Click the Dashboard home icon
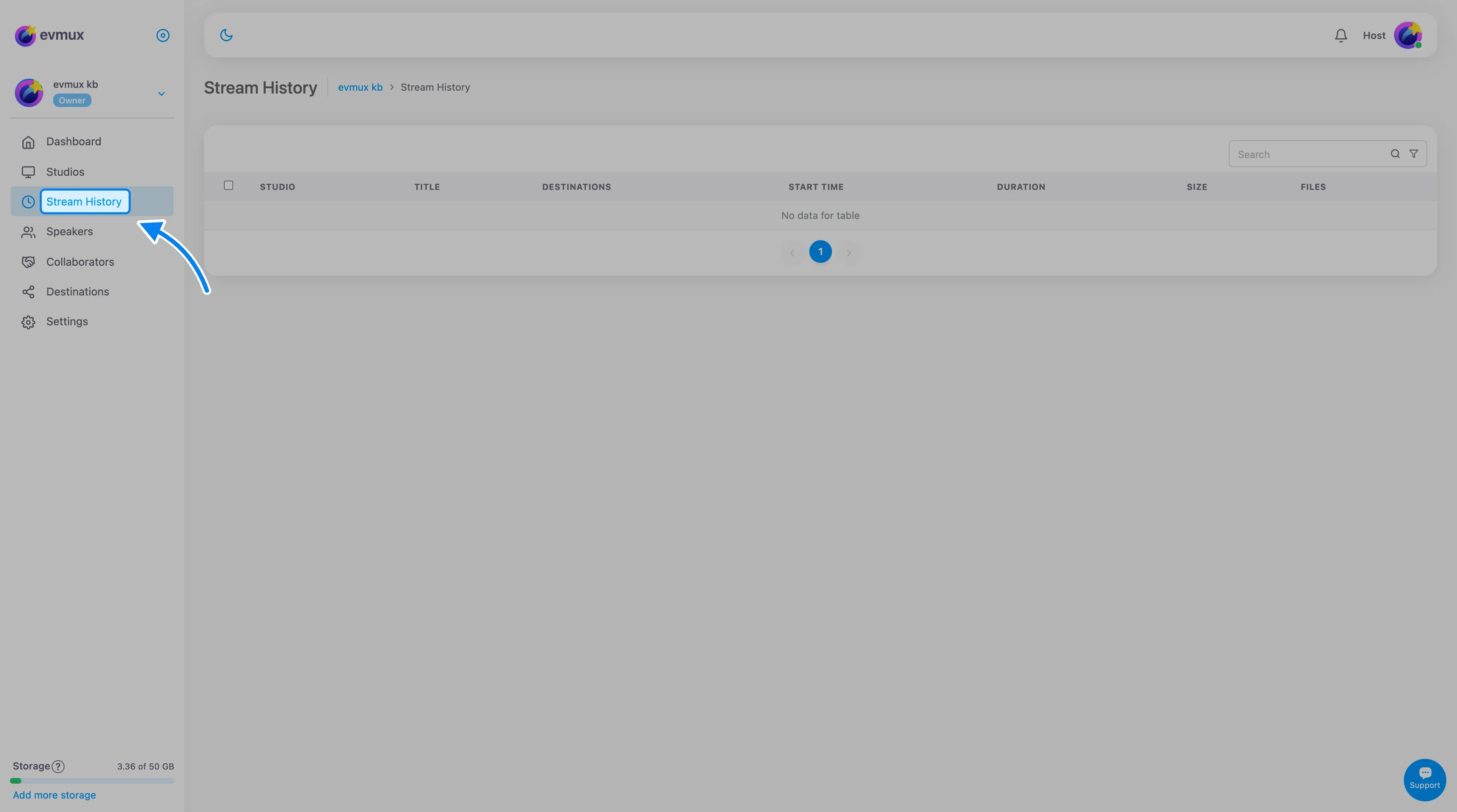 28,142
